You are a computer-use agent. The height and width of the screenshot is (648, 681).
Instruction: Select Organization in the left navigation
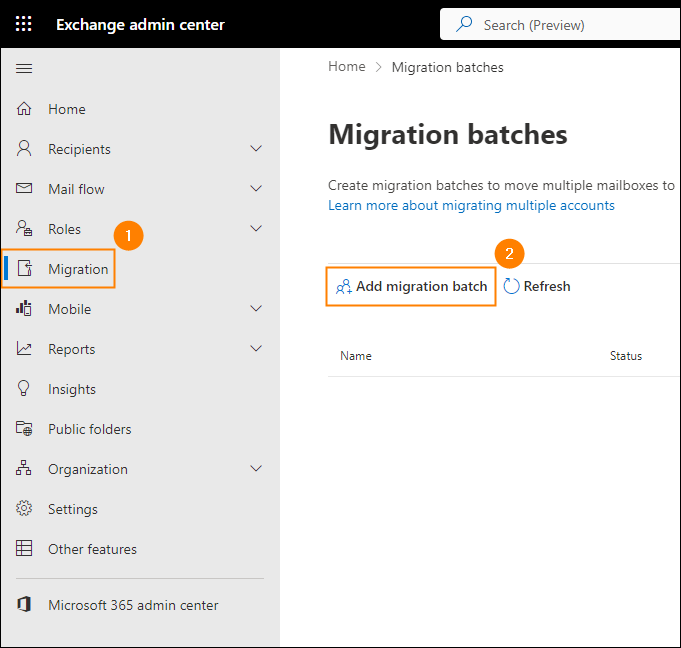(x=88, y=469)
